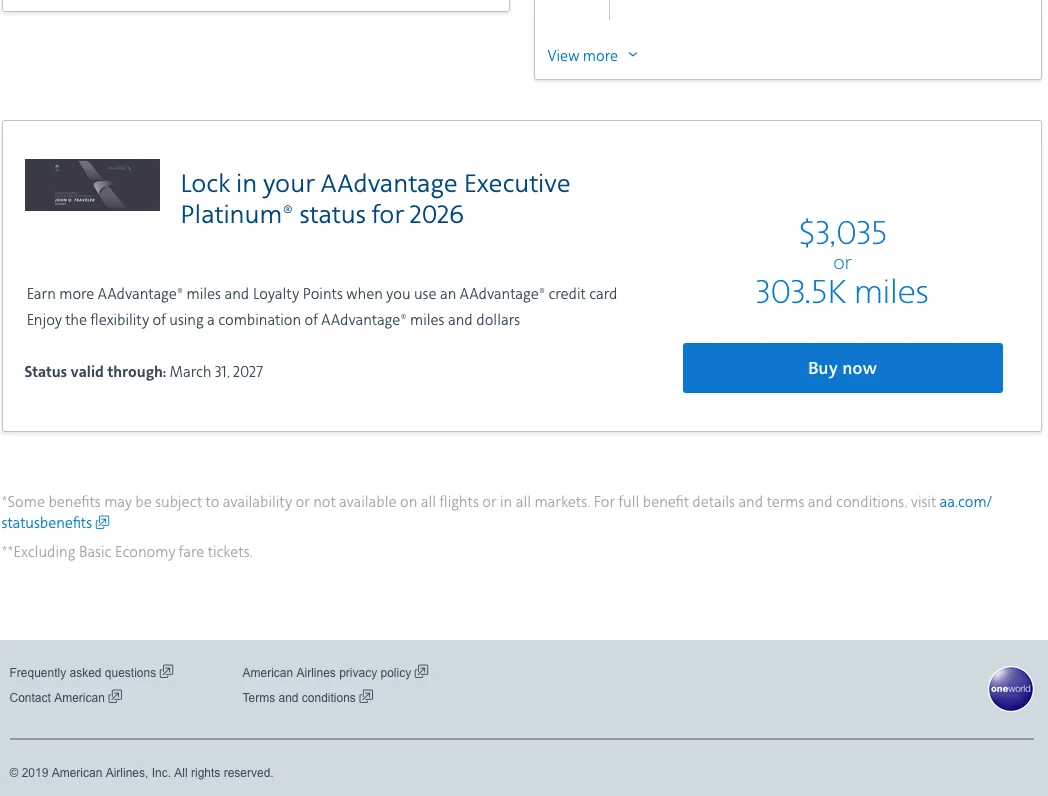The image size is (1048, 796).
Task: Click the 2019 American Airlines copyright text
Action: pos(141,773)
